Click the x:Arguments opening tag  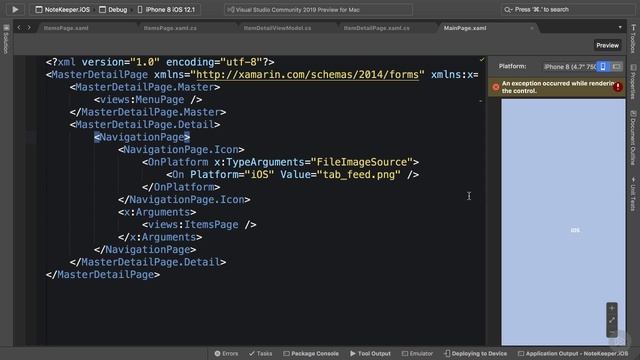(157, 212)
